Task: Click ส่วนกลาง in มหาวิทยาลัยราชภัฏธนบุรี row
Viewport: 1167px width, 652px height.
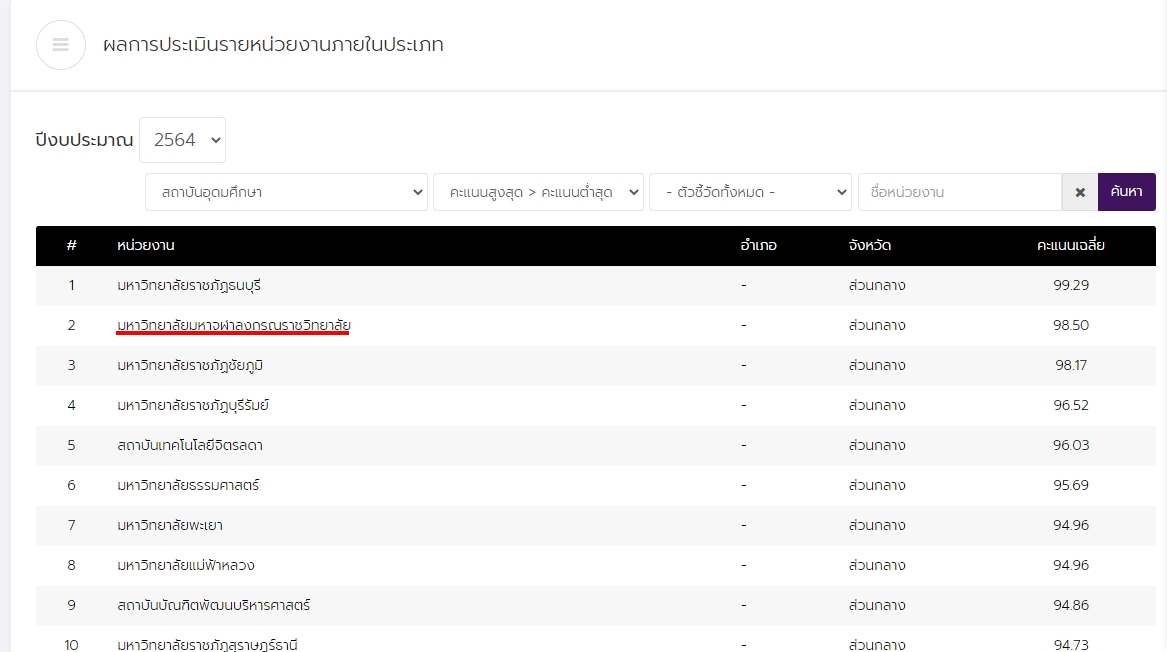Action: [877, 286]
